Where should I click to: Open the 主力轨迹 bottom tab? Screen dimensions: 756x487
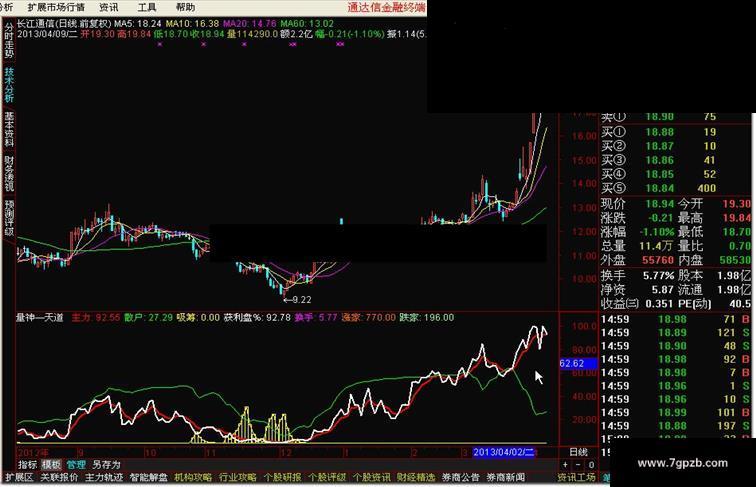pos(104,477)
